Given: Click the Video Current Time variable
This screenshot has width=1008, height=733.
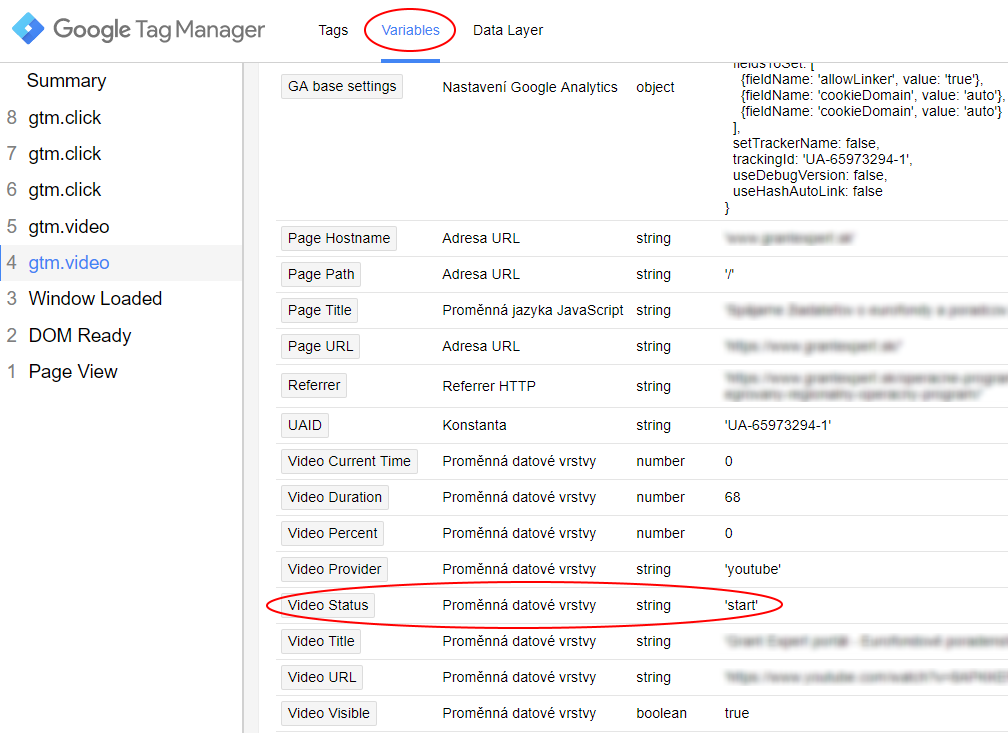Looking at the screenshot, I should click(x=349, y=461).
